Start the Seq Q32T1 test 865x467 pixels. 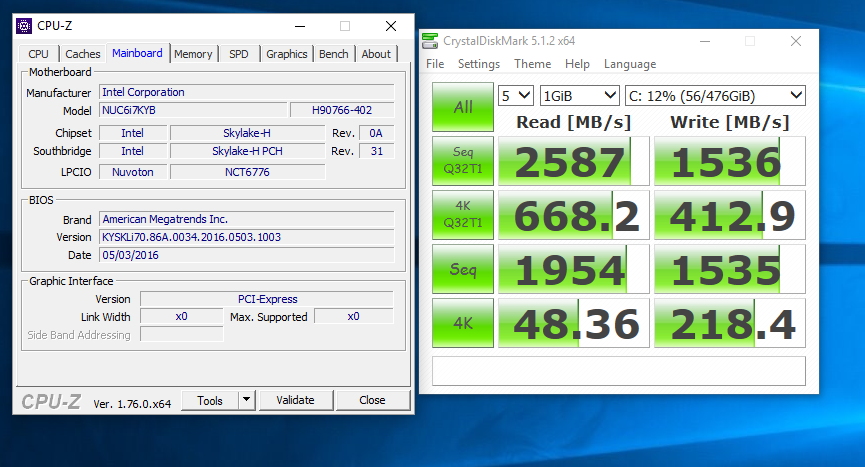(x=462, y=162)
